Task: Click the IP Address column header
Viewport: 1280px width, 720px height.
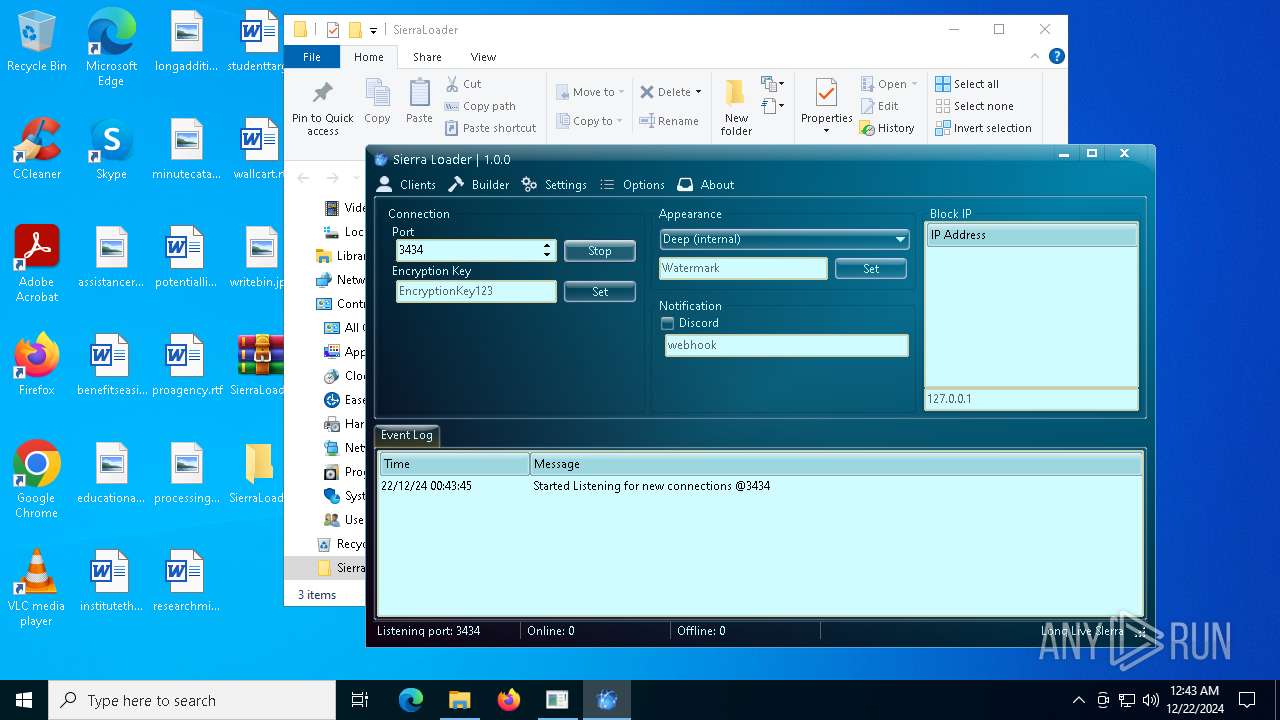Action: click(1031, 235)
